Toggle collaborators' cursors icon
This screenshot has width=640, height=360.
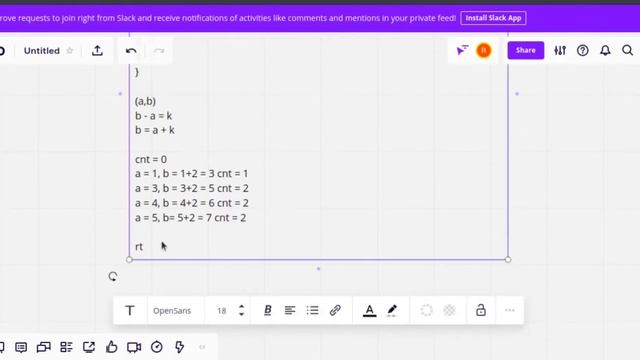(x=462, y=51)
